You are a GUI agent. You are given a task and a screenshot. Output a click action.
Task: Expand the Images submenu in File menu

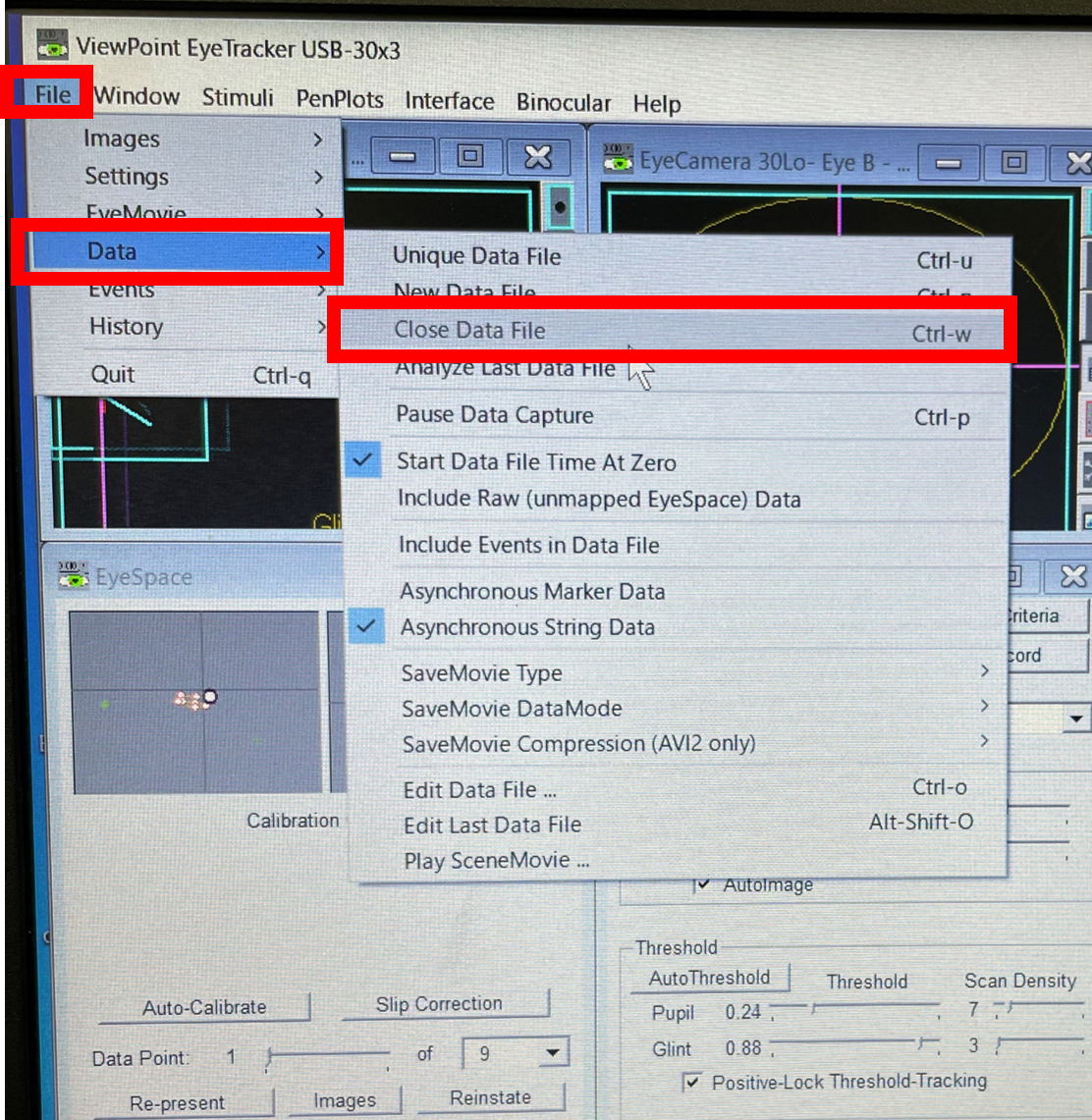(x=184, y=138)
